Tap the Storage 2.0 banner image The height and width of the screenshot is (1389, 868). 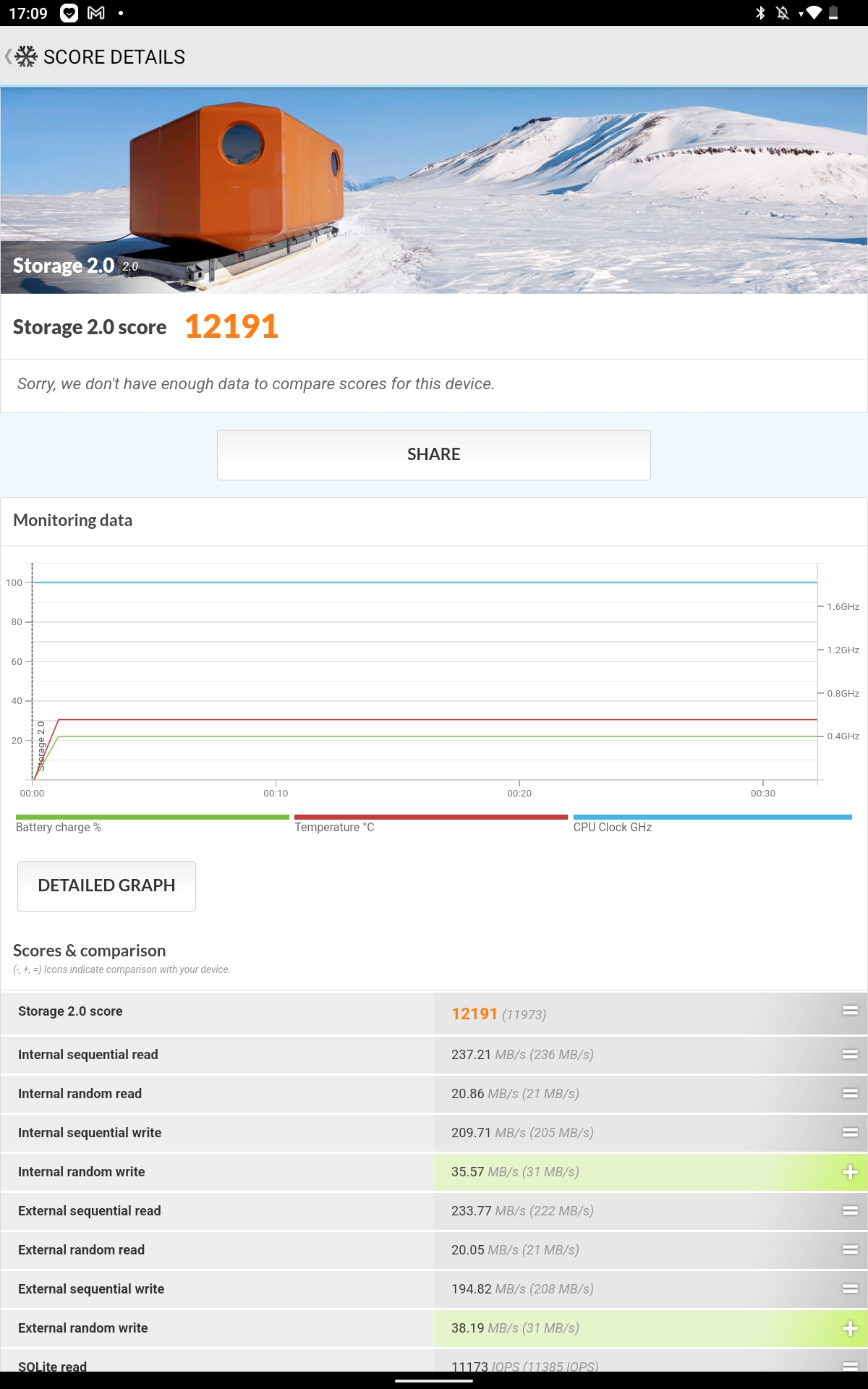click(434, 190)
